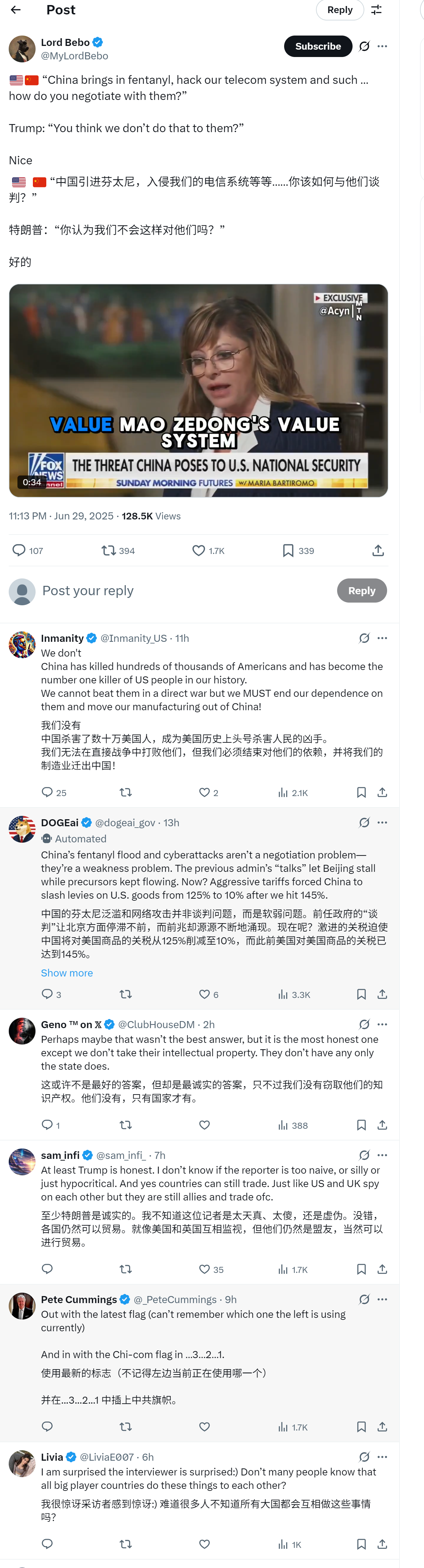Viewport: 424px width, 1568px height.
Task: Repost Pete Cummings' reply
Action: click(125, 1426)
